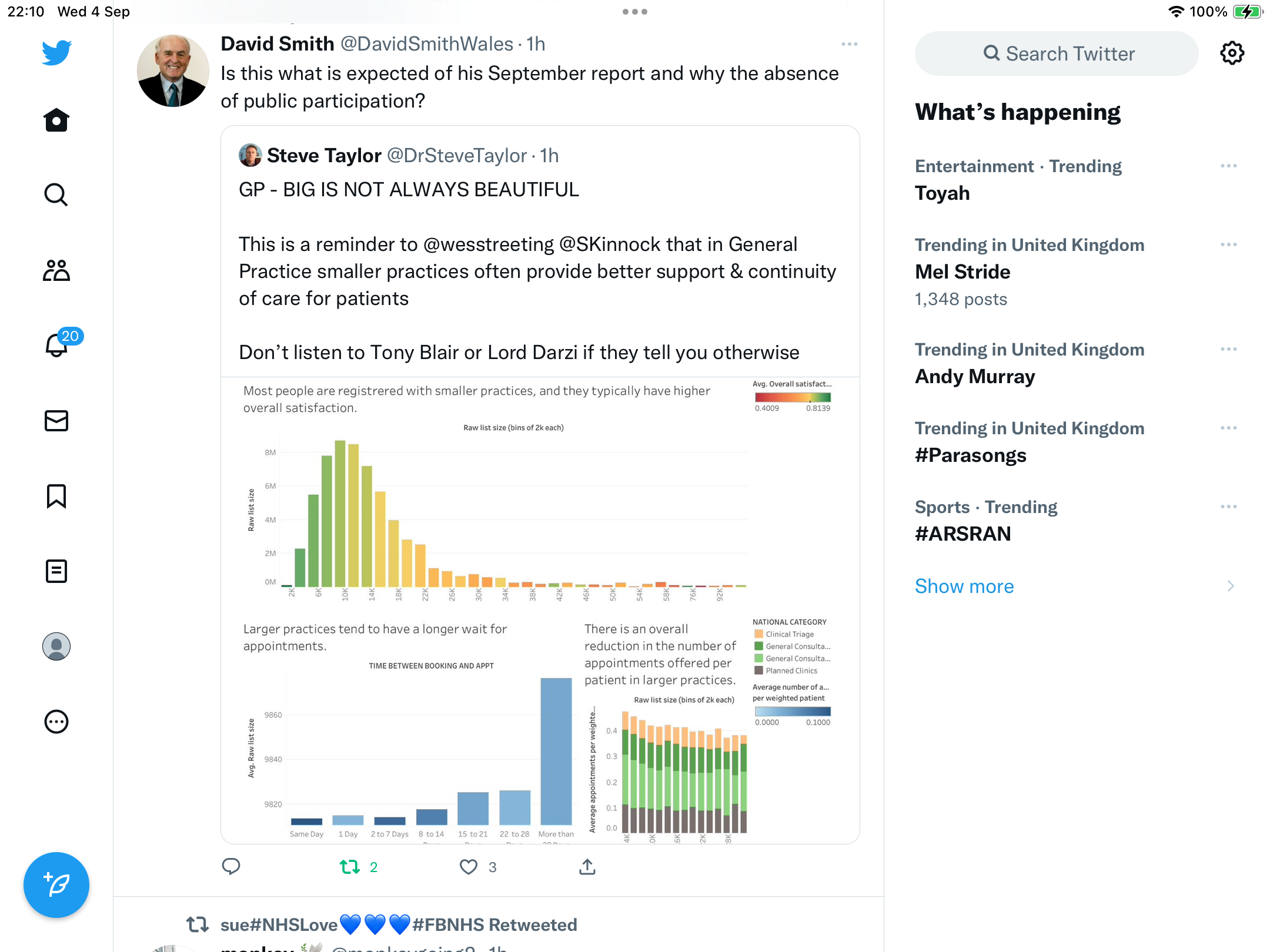Open the Mel Stride trending topic
Viewport: 1270px width, 952px height.
[962, 271]
